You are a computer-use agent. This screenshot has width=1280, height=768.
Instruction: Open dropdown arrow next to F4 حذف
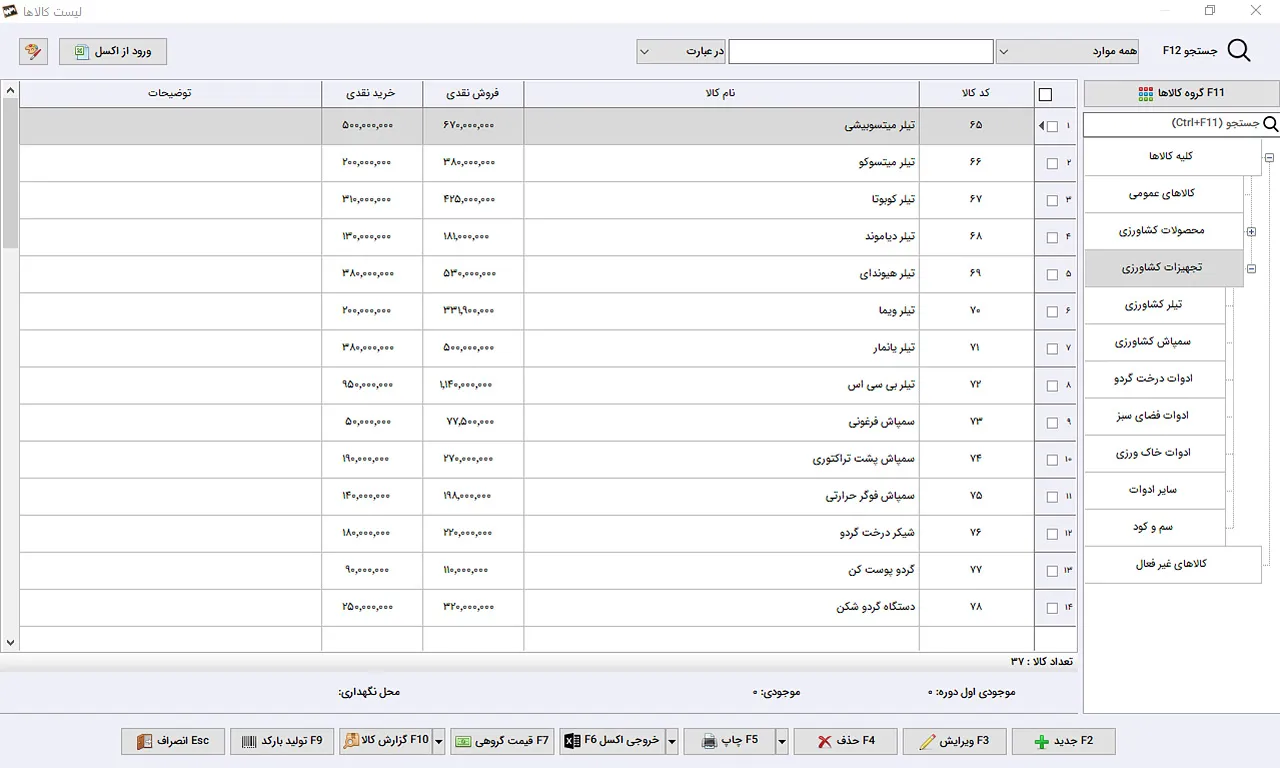[x=782, y=741]
